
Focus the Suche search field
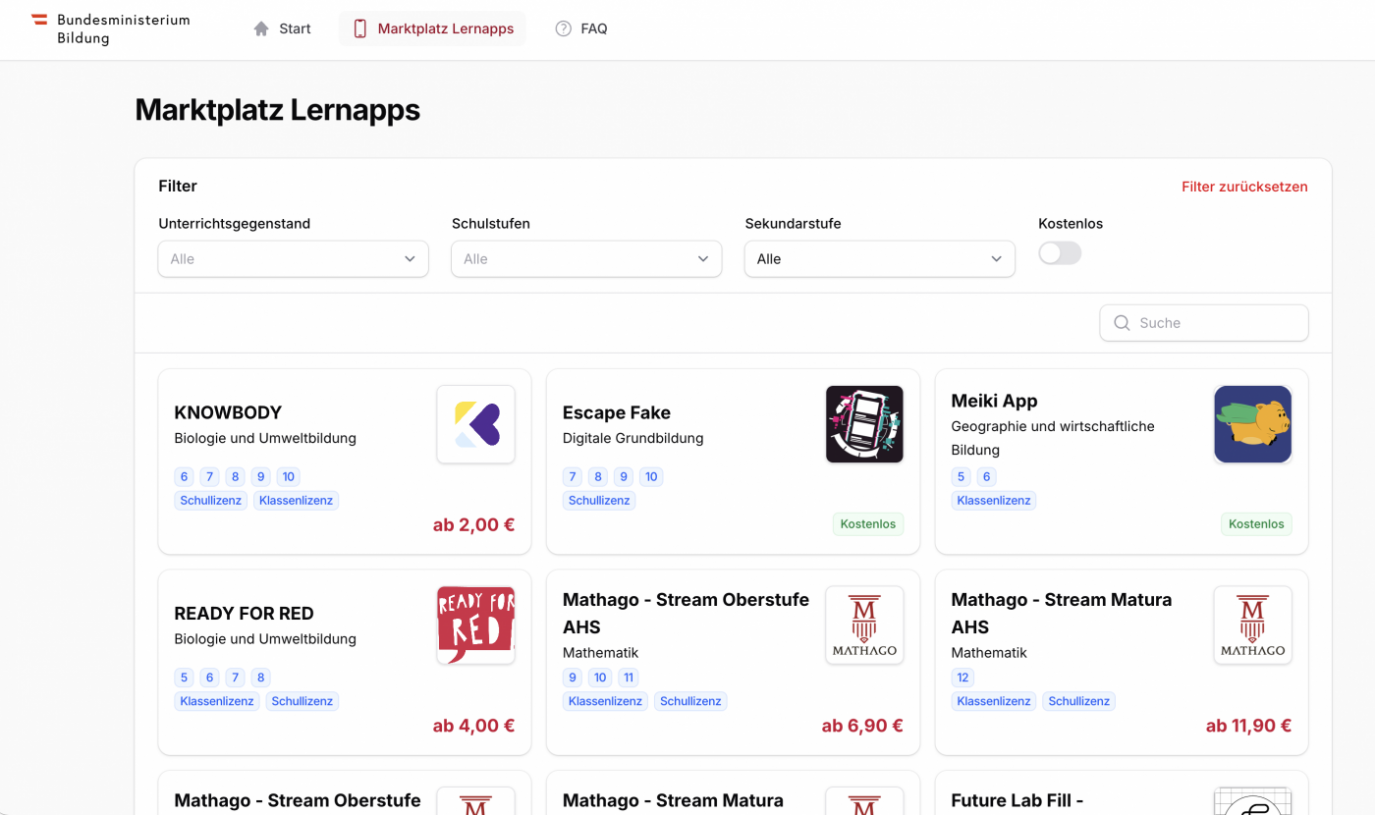1215,323
